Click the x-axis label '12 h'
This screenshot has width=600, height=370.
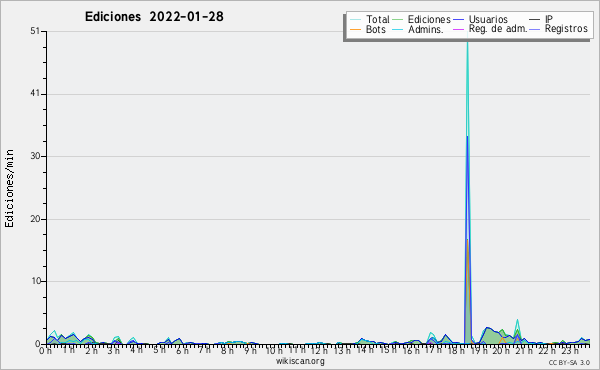click(319, 351)
